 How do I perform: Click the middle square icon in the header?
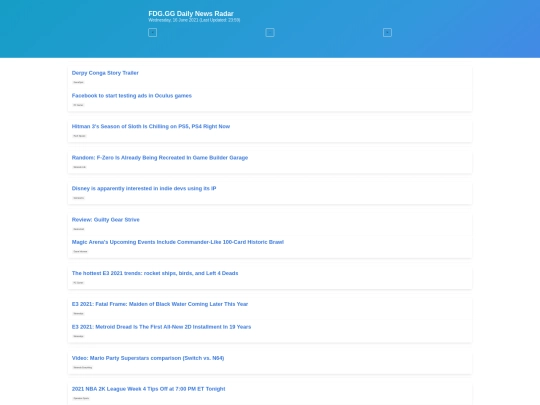click(270, 33)
